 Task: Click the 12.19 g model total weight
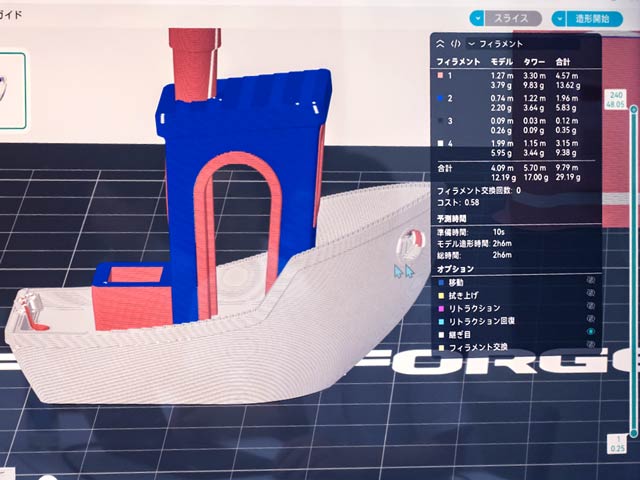(503, 178)
